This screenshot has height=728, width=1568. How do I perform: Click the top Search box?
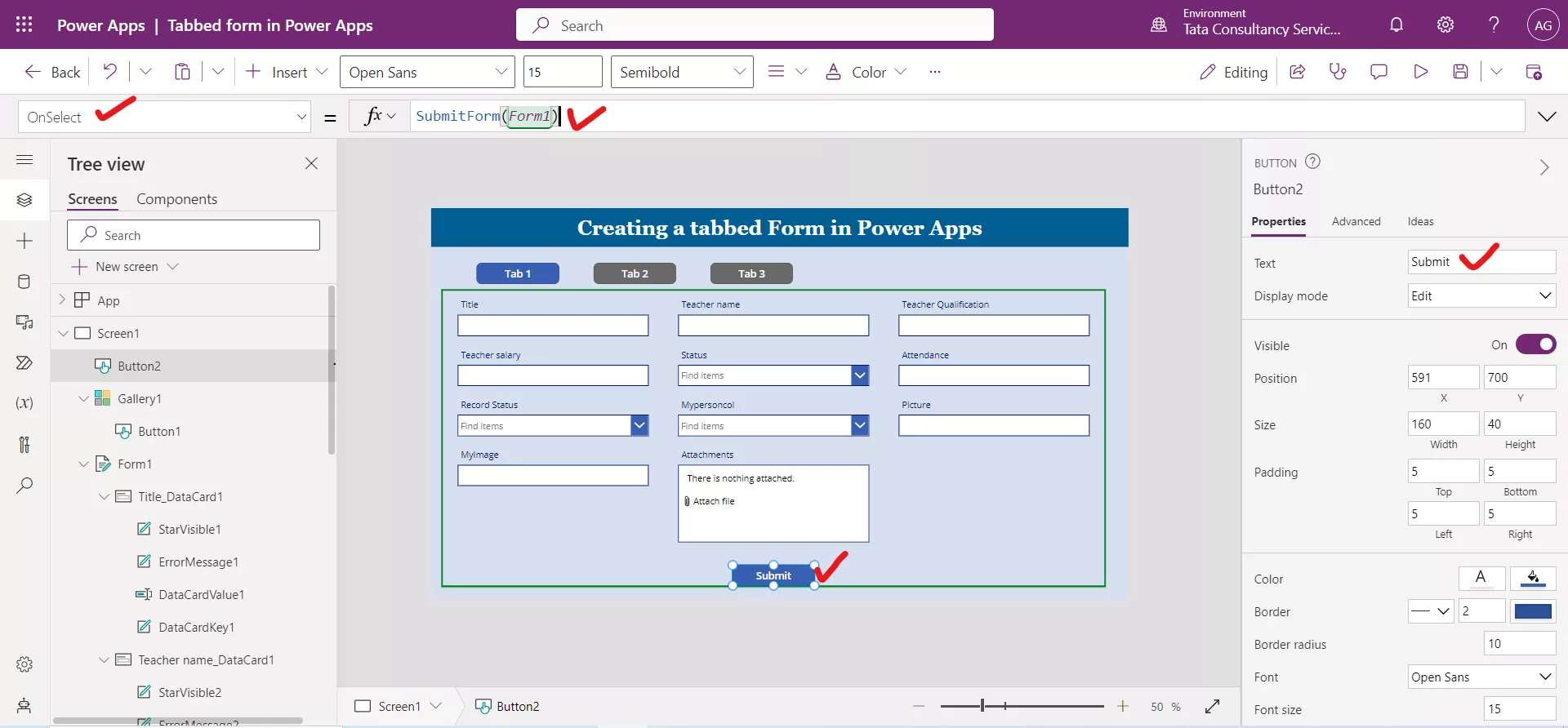pos(755,24)
